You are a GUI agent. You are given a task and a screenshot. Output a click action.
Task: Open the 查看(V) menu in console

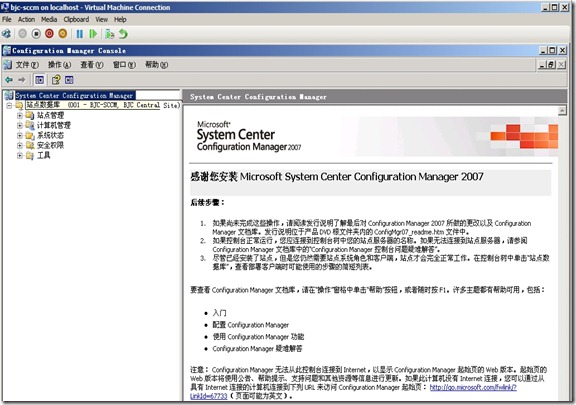coord(91,65)
